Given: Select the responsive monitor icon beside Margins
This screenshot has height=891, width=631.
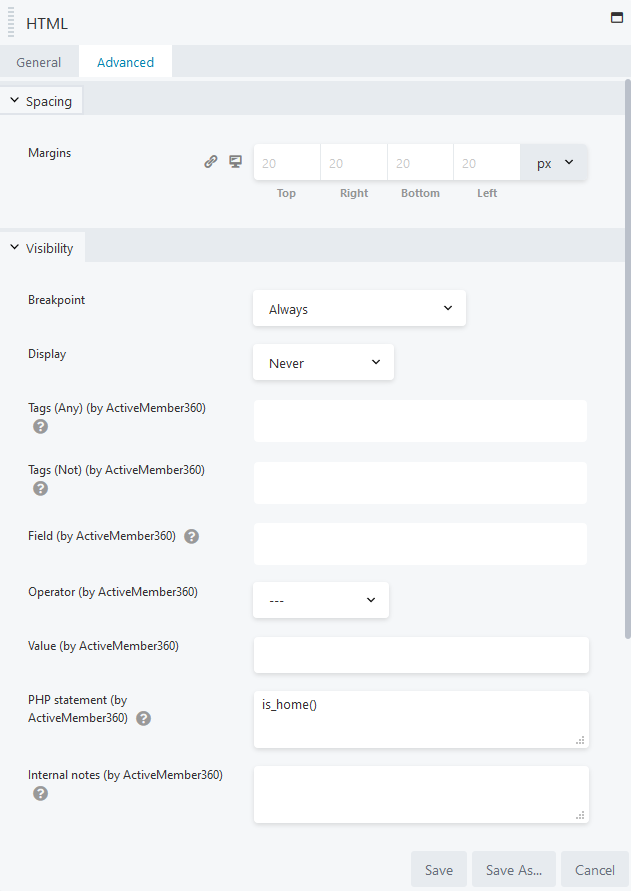Looking at the screenshot, I should click(x=234, y=161).
